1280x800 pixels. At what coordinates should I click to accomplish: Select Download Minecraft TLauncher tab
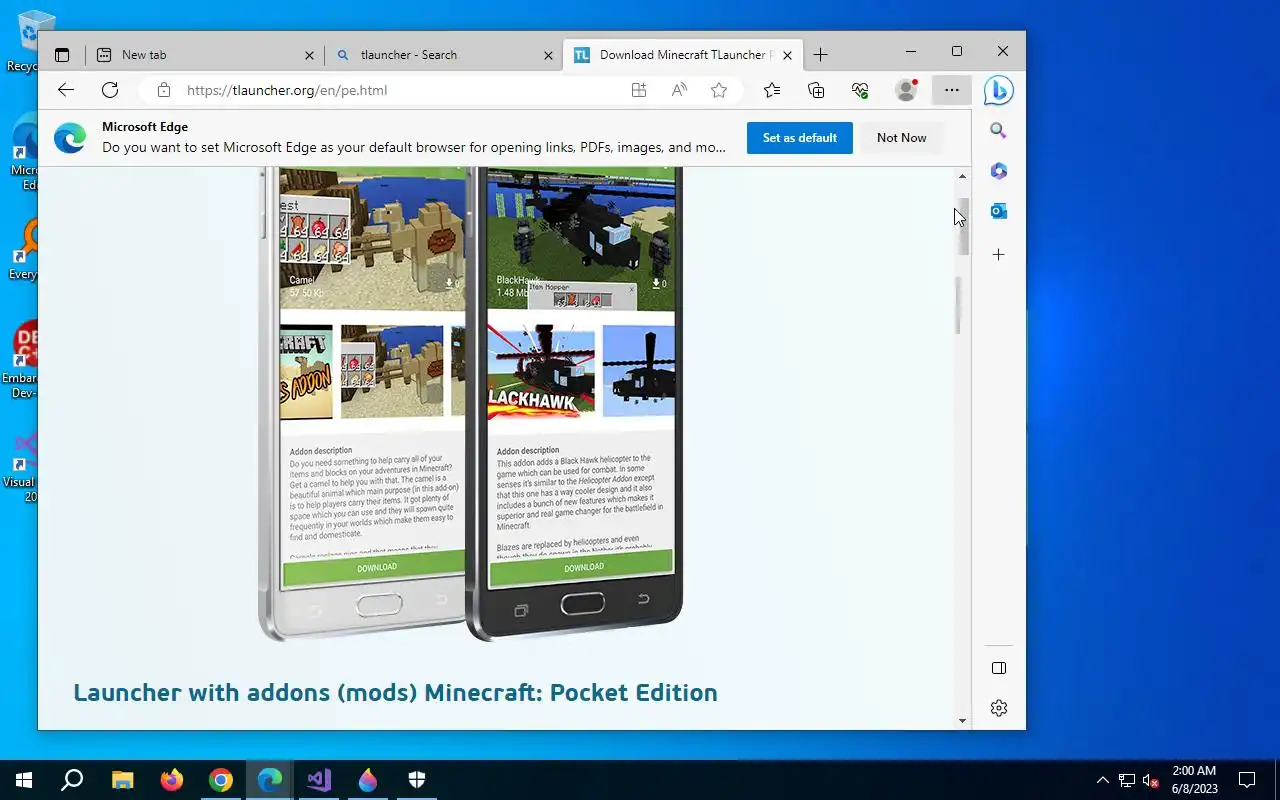tap(682, 55)
